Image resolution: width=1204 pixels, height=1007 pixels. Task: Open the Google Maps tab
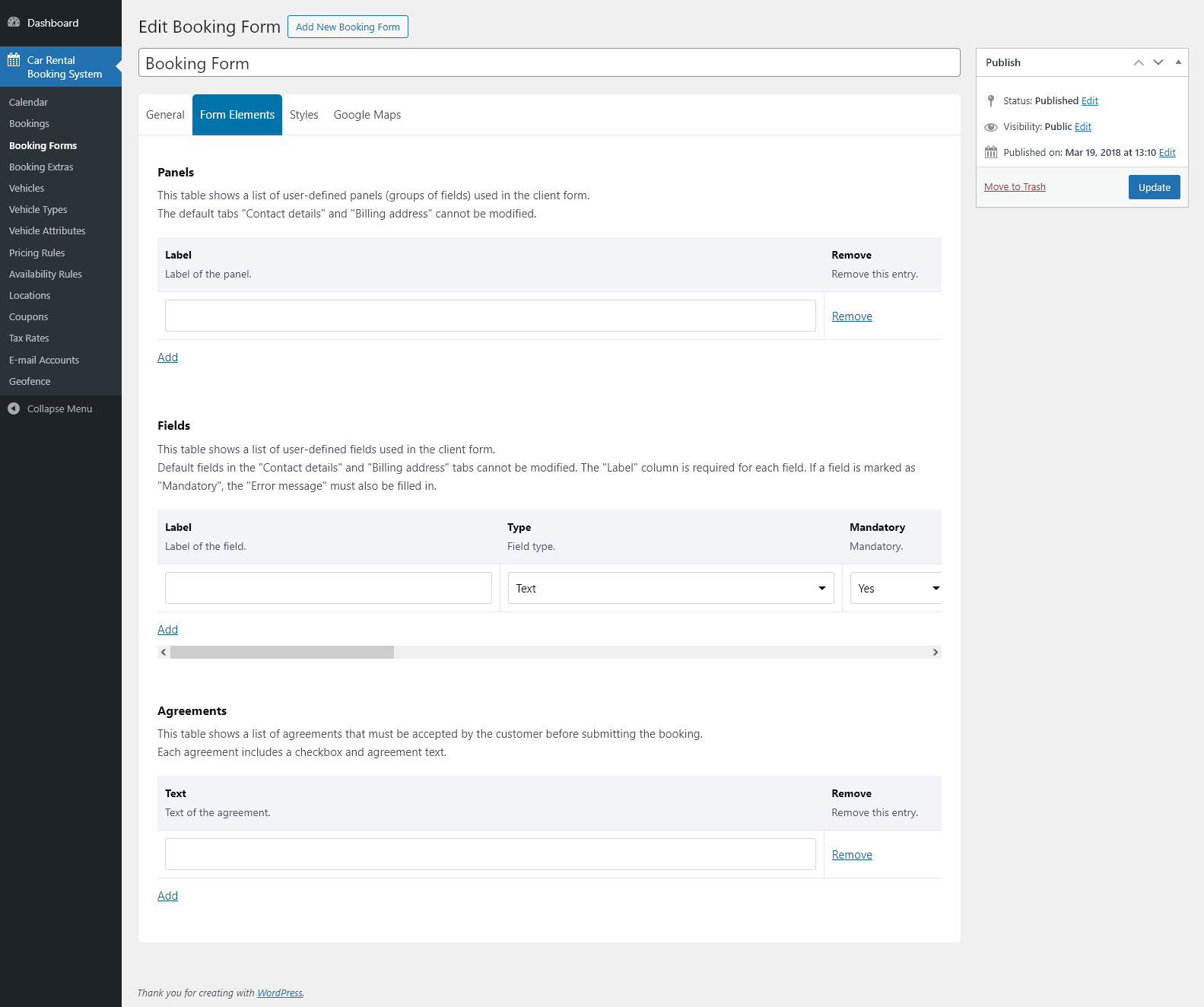[367, 115]
